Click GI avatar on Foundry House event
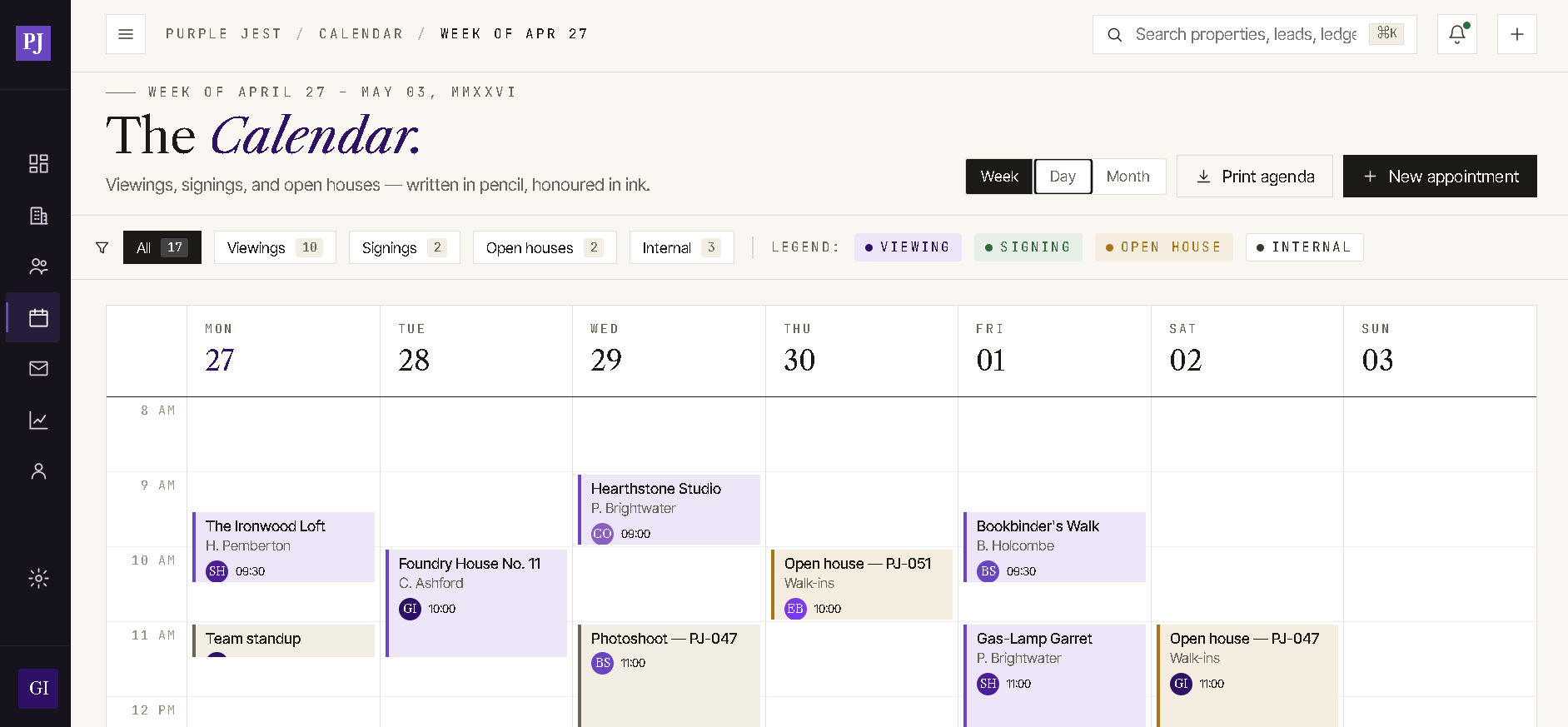Screen dimensions: 1568x727 410,609
